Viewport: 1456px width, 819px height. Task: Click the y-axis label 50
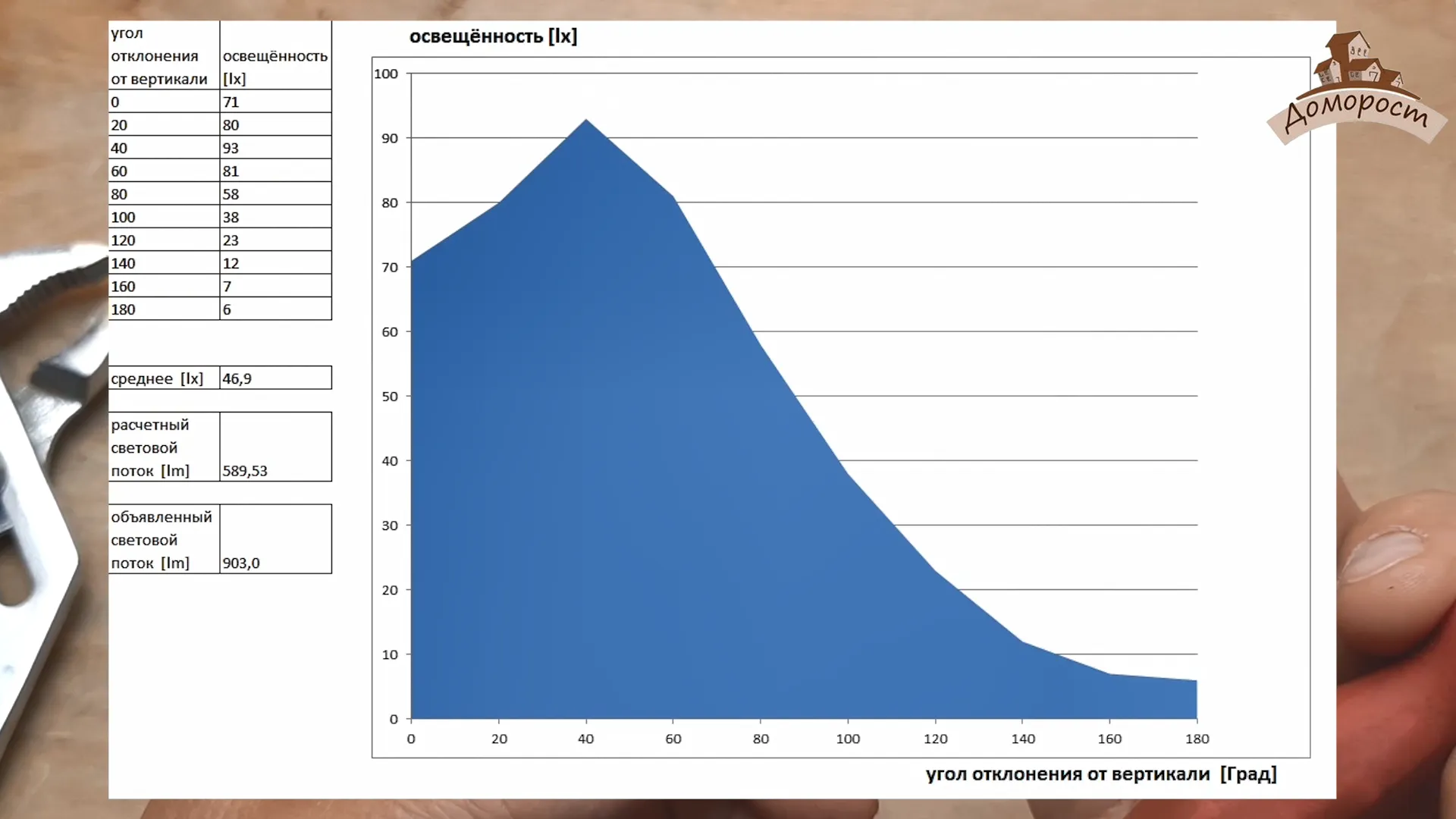point(390,396)
